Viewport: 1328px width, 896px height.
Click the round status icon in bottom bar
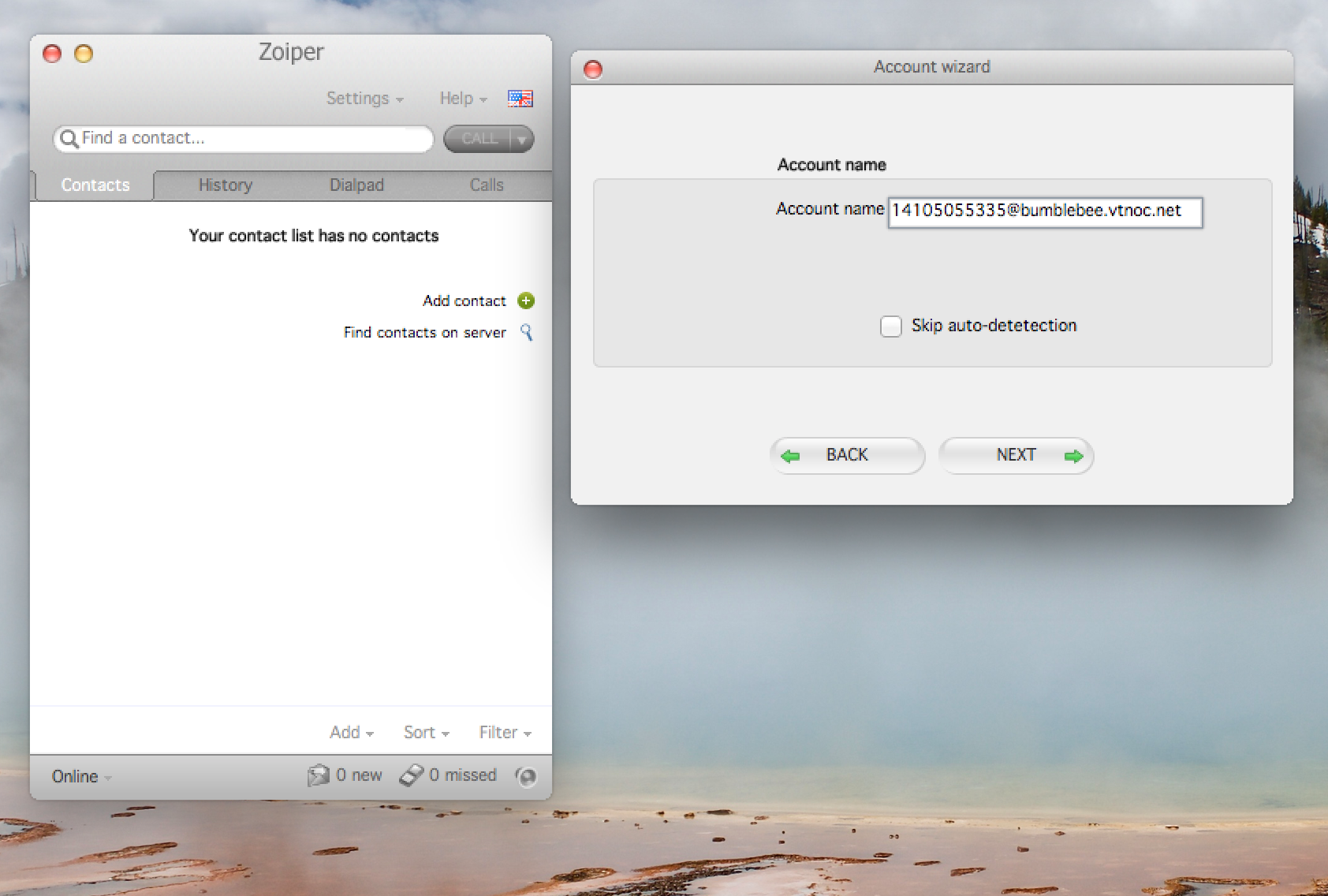(526, 776)
